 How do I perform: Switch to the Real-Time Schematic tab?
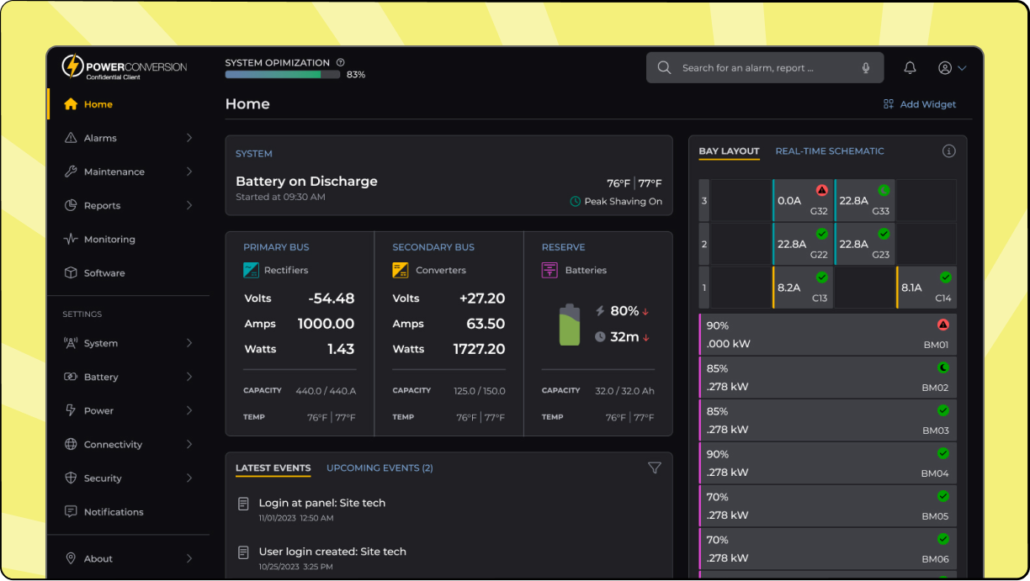click(x=829, y=151)
